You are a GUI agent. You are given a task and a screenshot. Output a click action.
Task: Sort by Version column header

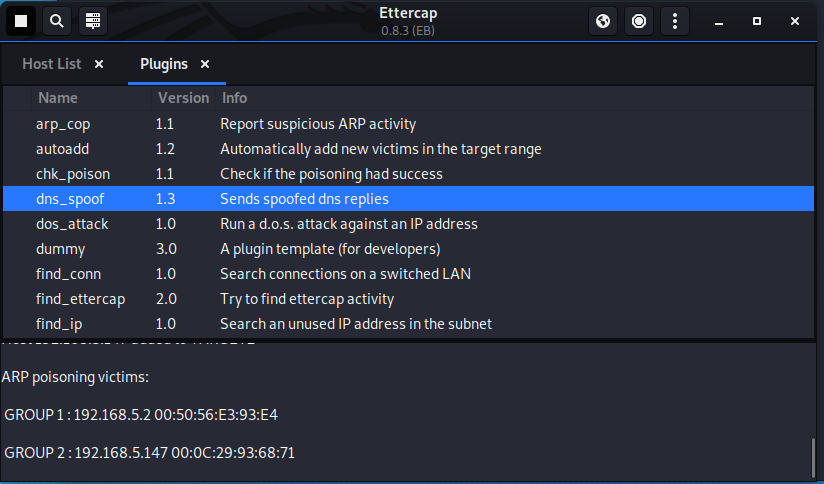pyautogui.click(x=183, y=98)
